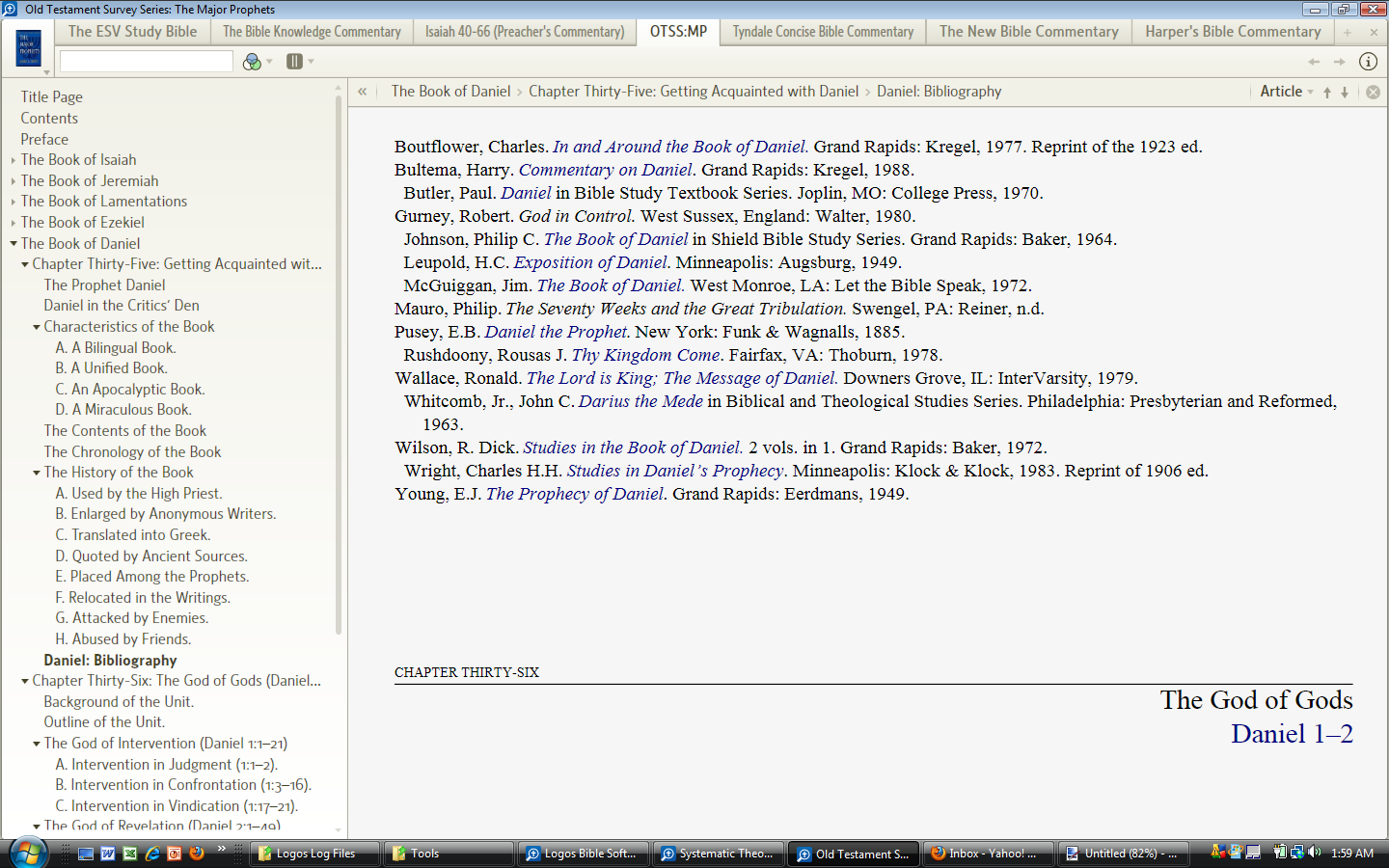This screenshot has width=1389, height=868.
Task: Open the columns layout dropdown arrow
Action: (311, 62)
